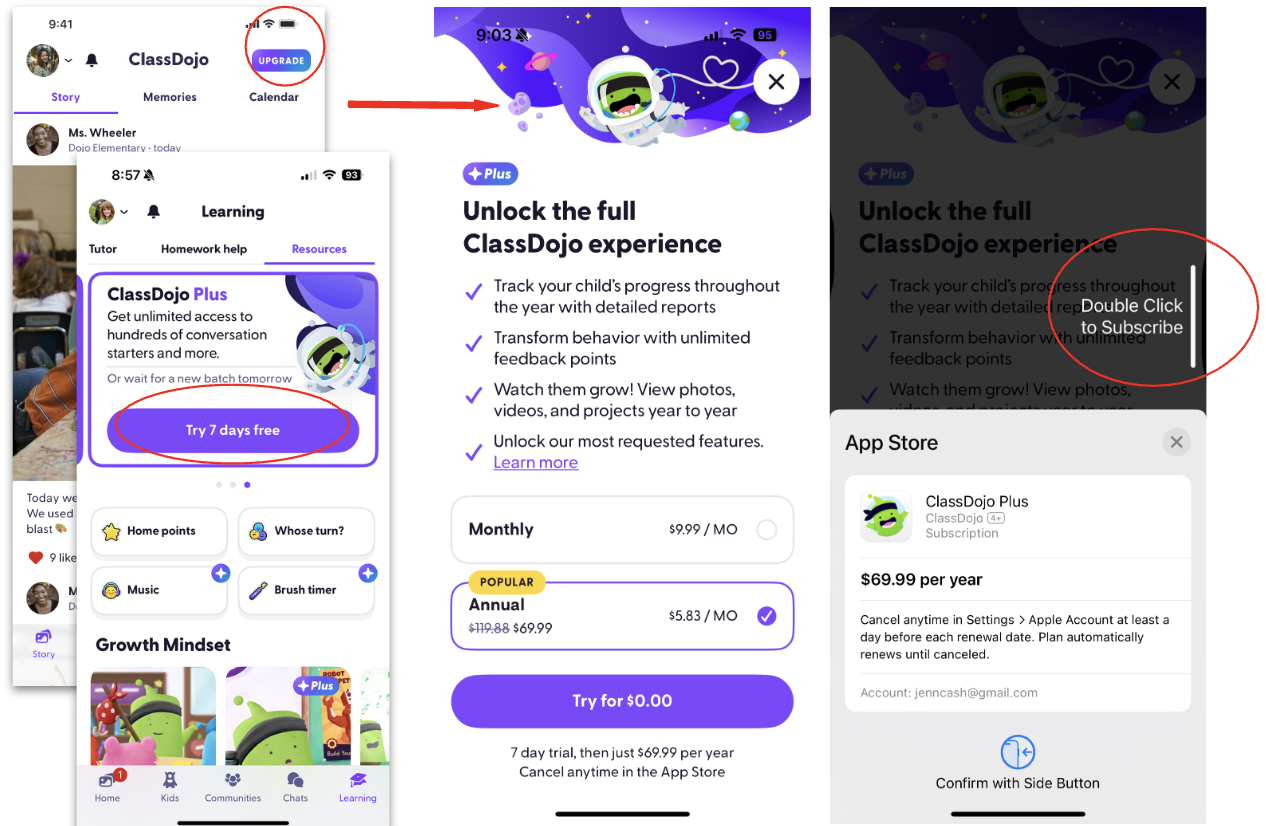Open Home tab with red badge

107,786
